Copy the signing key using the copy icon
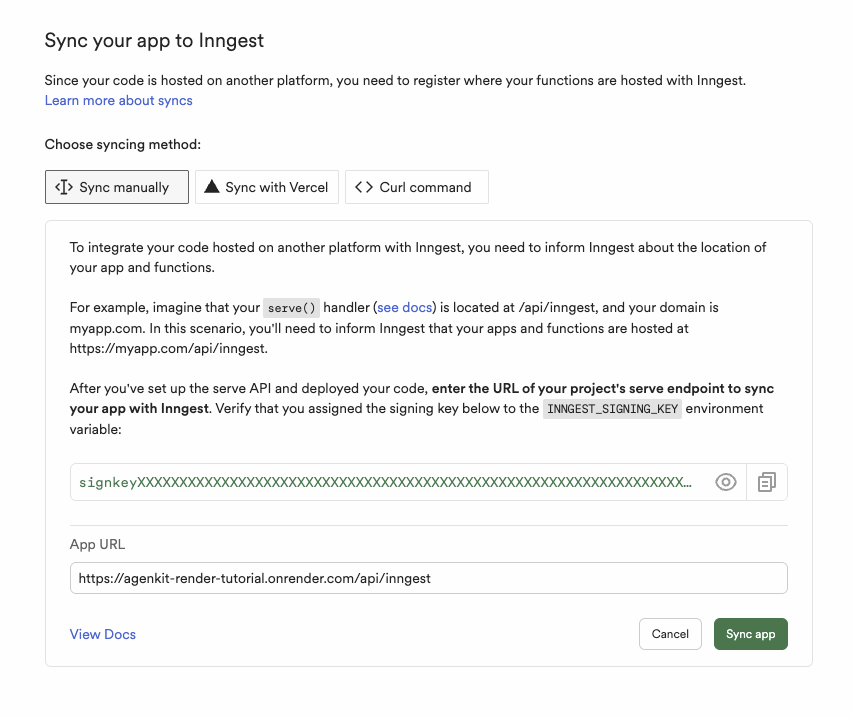Screen dimensions: 852x717 [x=767, y=482]
